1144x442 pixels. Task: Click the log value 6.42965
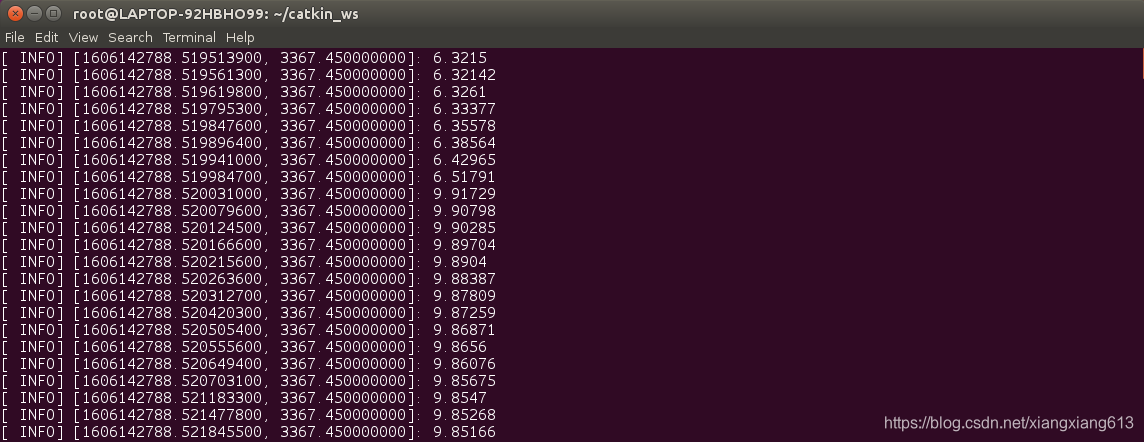coord(464,160)
